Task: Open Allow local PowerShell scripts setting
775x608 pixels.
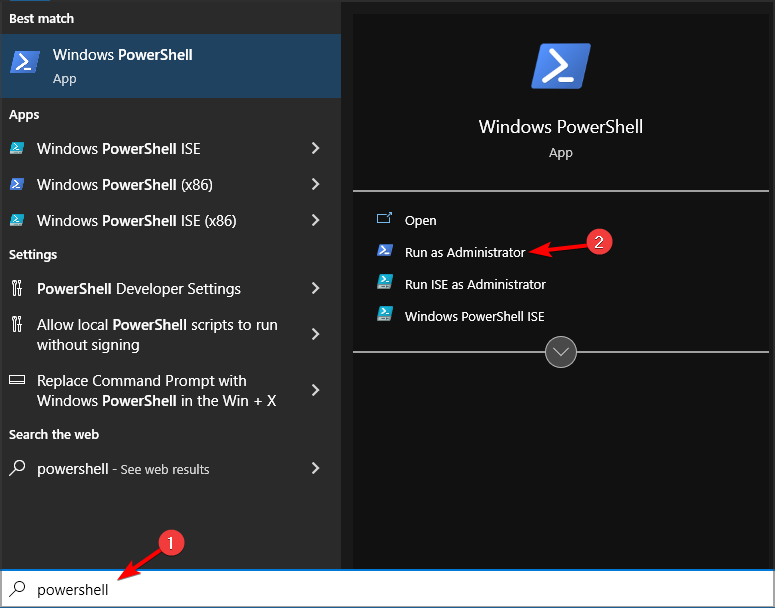Action: click(171, 335)
